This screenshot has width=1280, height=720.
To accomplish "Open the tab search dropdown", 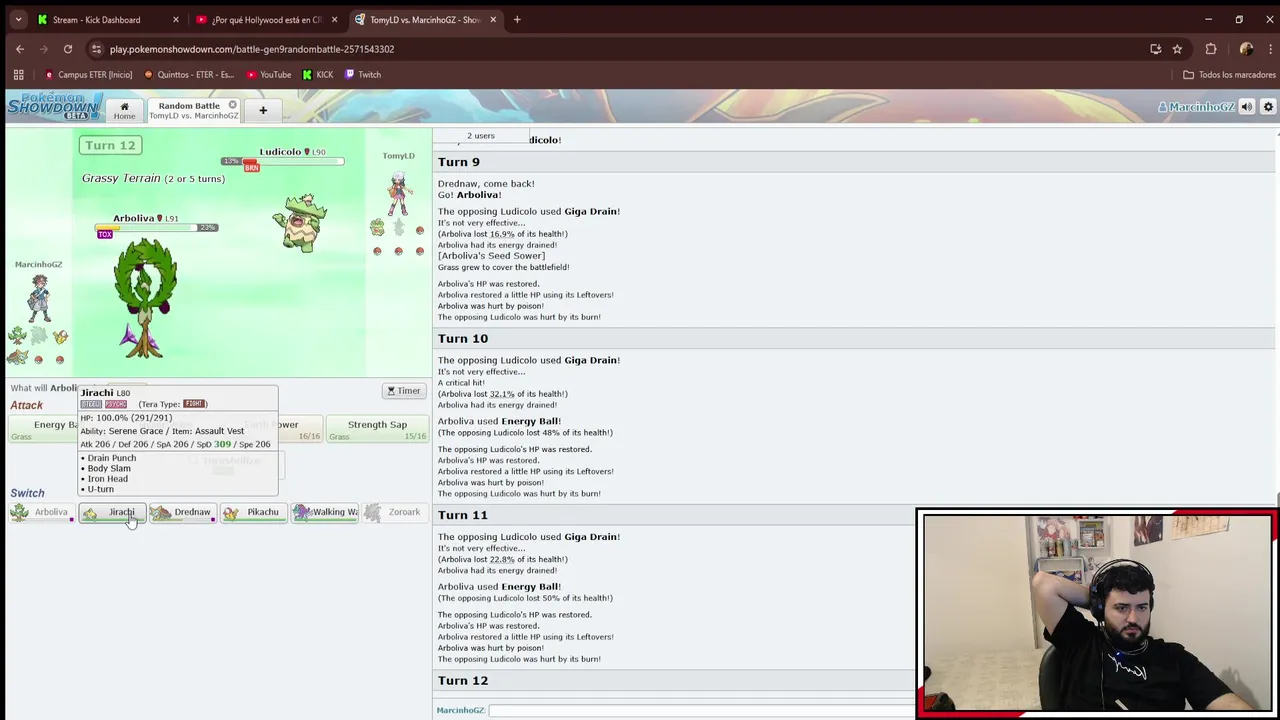I will [18, 19].
